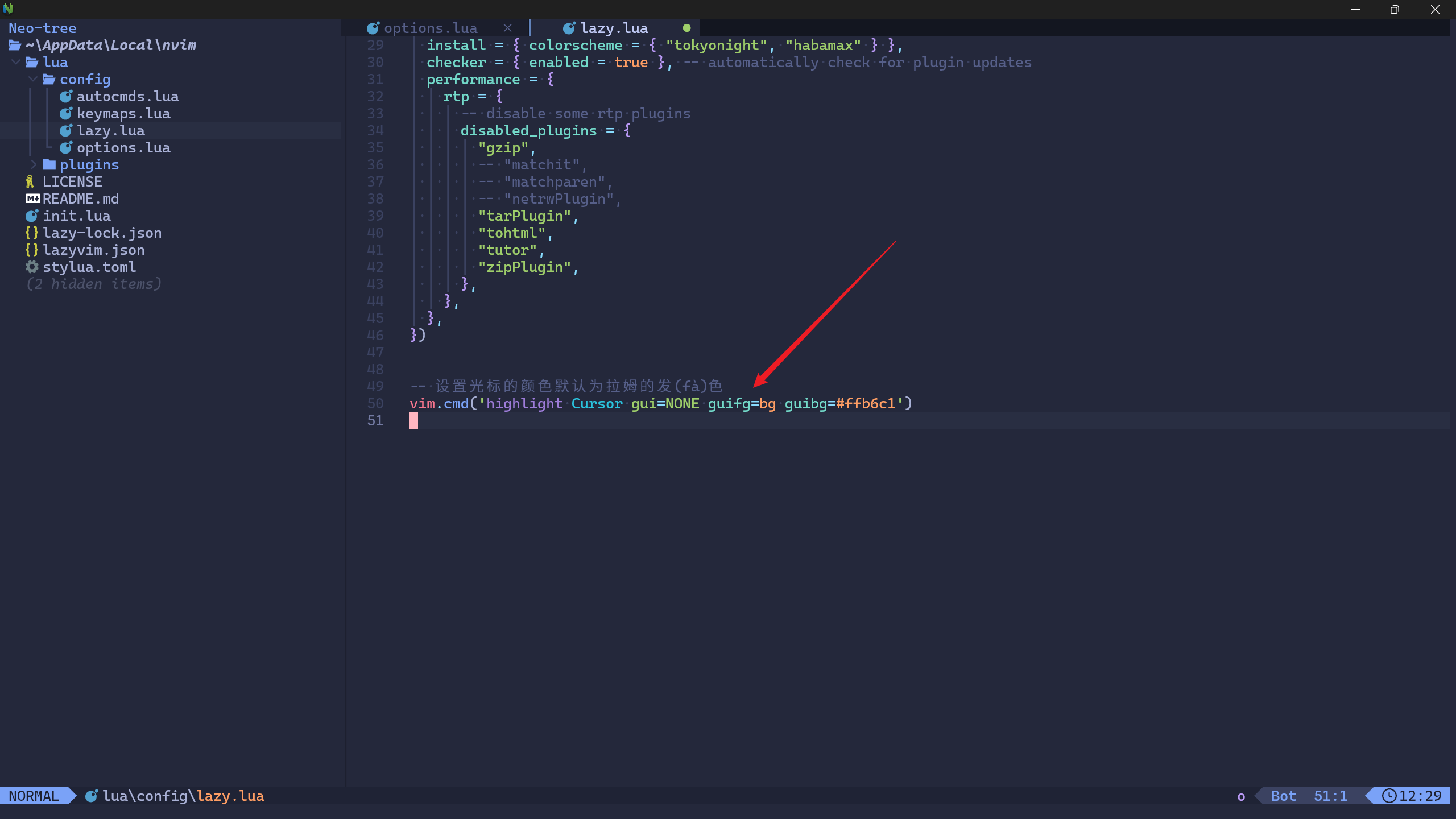Click the options.lua file icon in tree
1456x819 pixels.
point(67,147)
